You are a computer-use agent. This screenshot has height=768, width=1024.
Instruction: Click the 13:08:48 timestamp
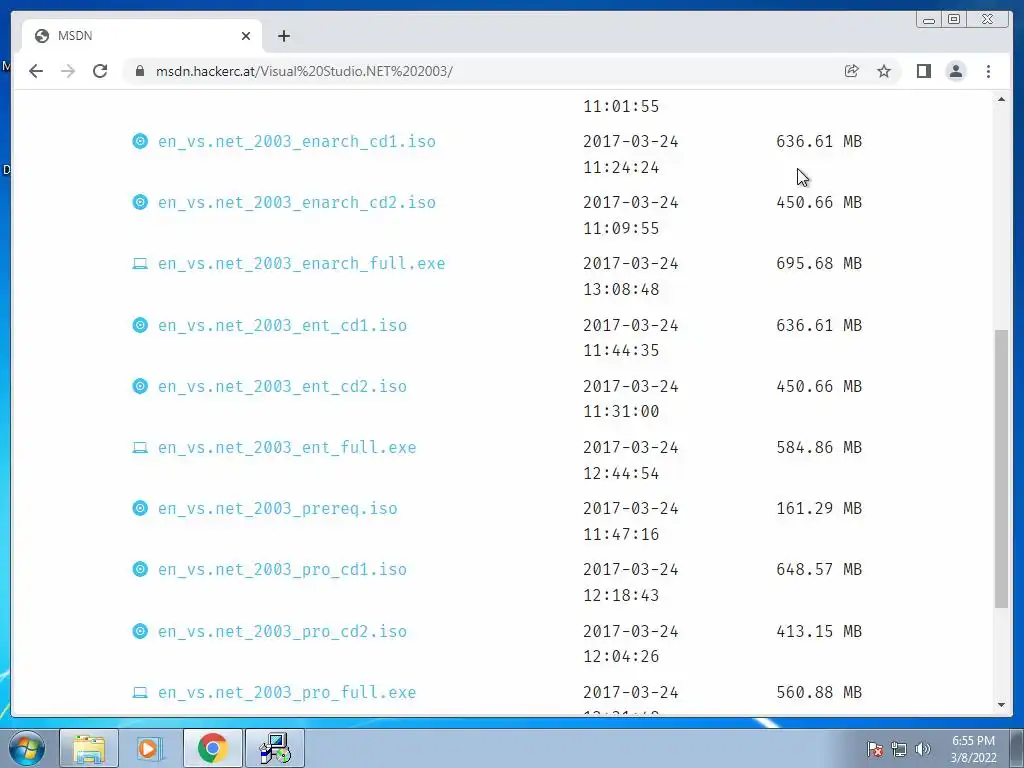click(621, 289)
